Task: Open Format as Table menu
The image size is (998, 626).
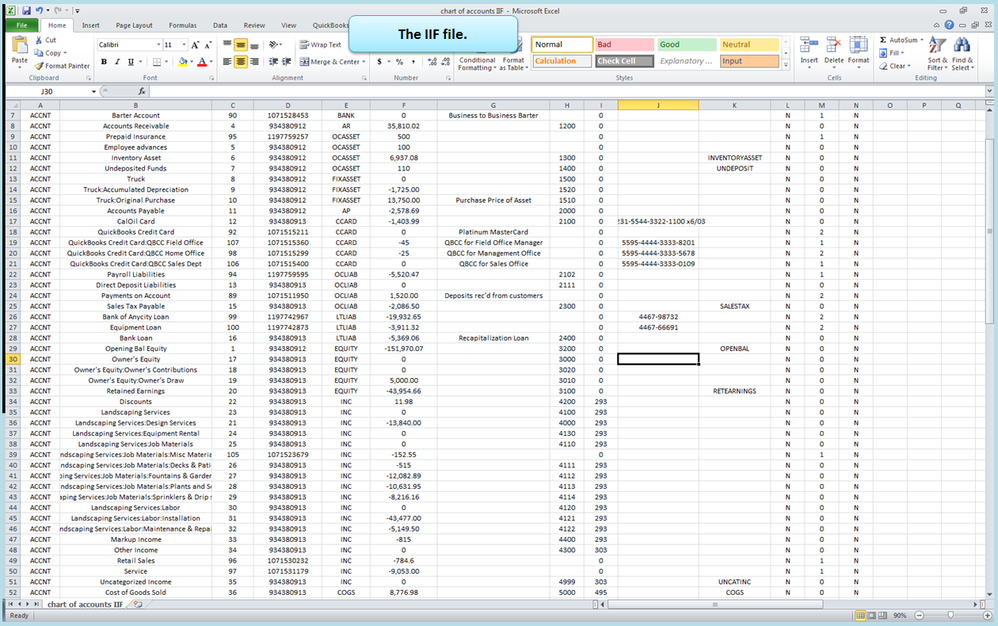Action: pyautogui.click(x=513, y=63)
